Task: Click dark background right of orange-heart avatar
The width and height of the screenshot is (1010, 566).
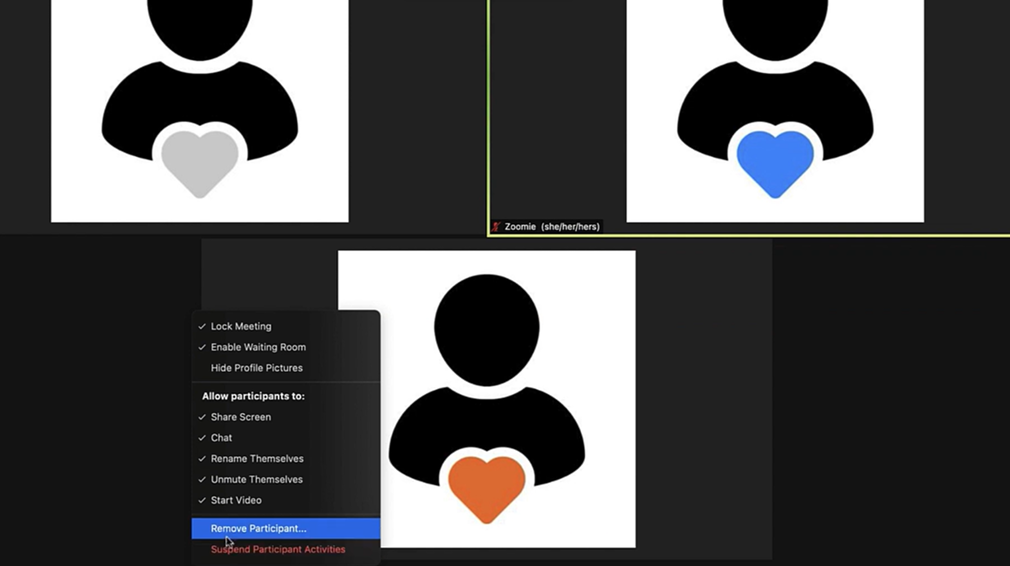Action: 703,400
